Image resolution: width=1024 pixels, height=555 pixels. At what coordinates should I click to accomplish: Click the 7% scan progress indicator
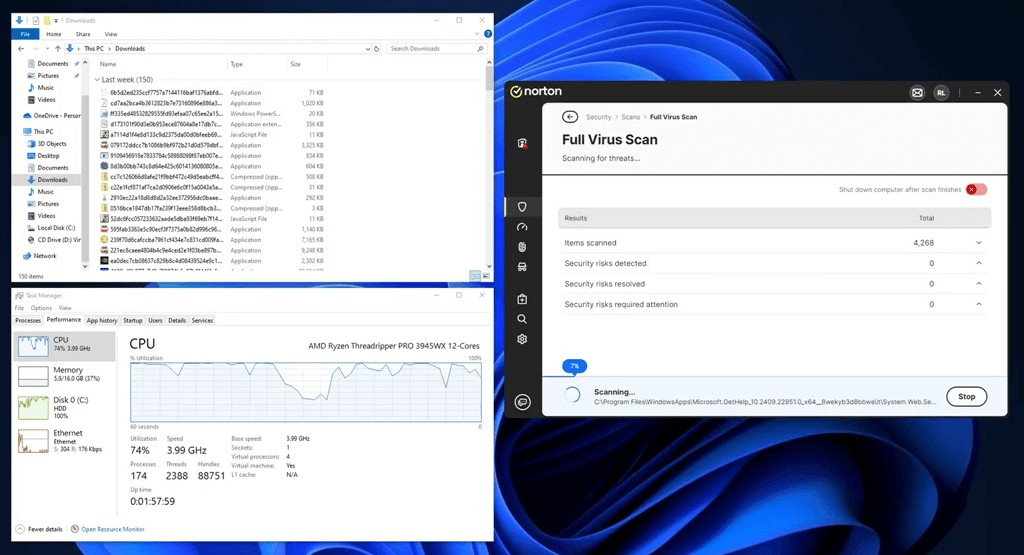point(575,366)
